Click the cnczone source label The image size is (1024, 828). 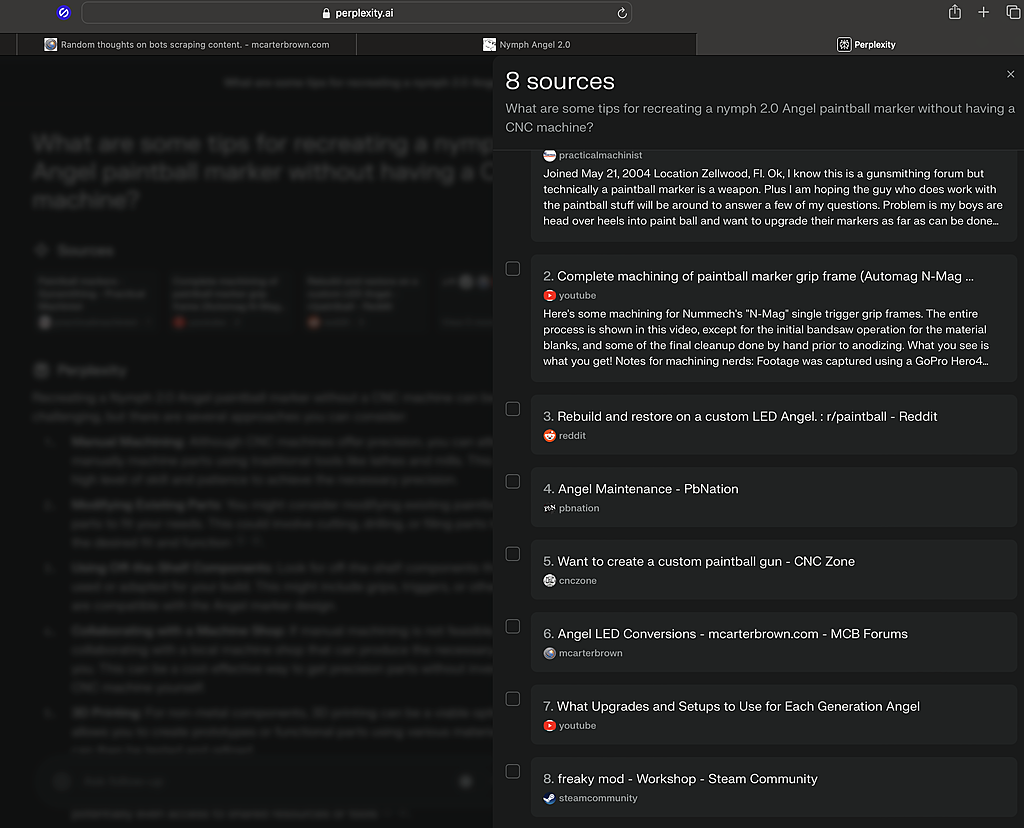[x=577, y=581]
